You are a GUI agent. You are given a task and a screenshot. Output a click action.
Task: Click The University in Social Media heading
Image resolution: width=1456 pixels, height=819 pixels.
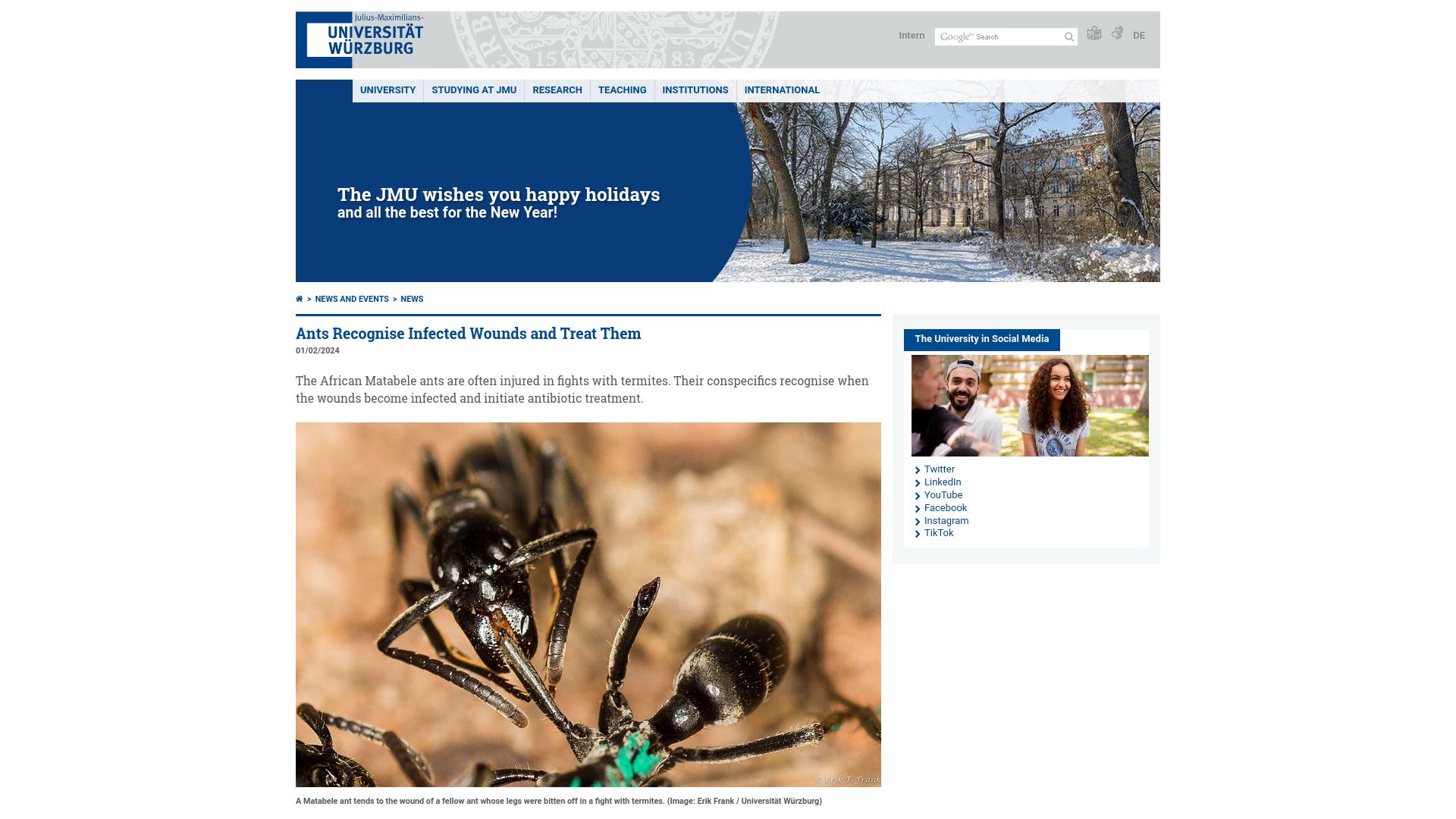coord(982,340)
